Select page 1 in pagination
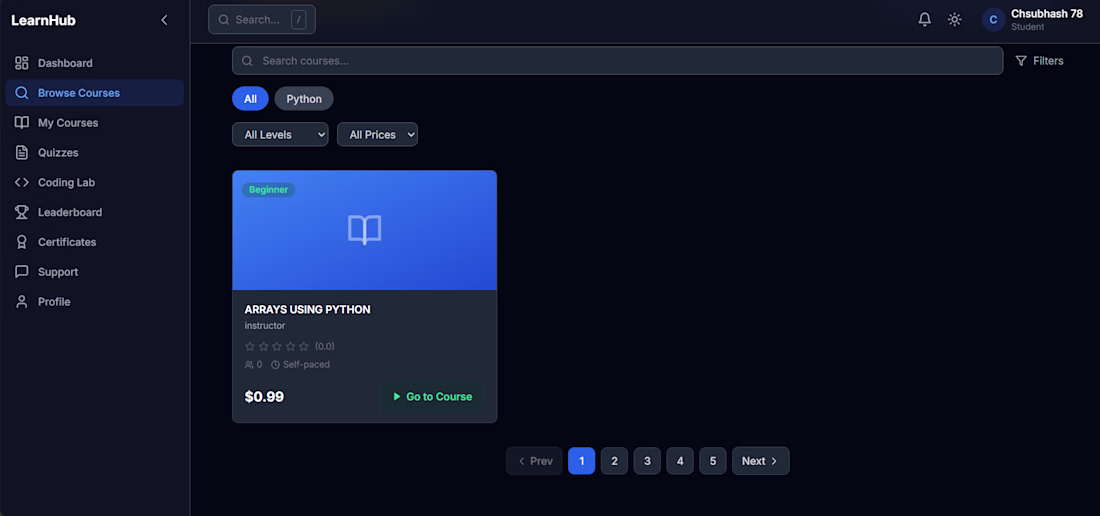 click(582, 461)
